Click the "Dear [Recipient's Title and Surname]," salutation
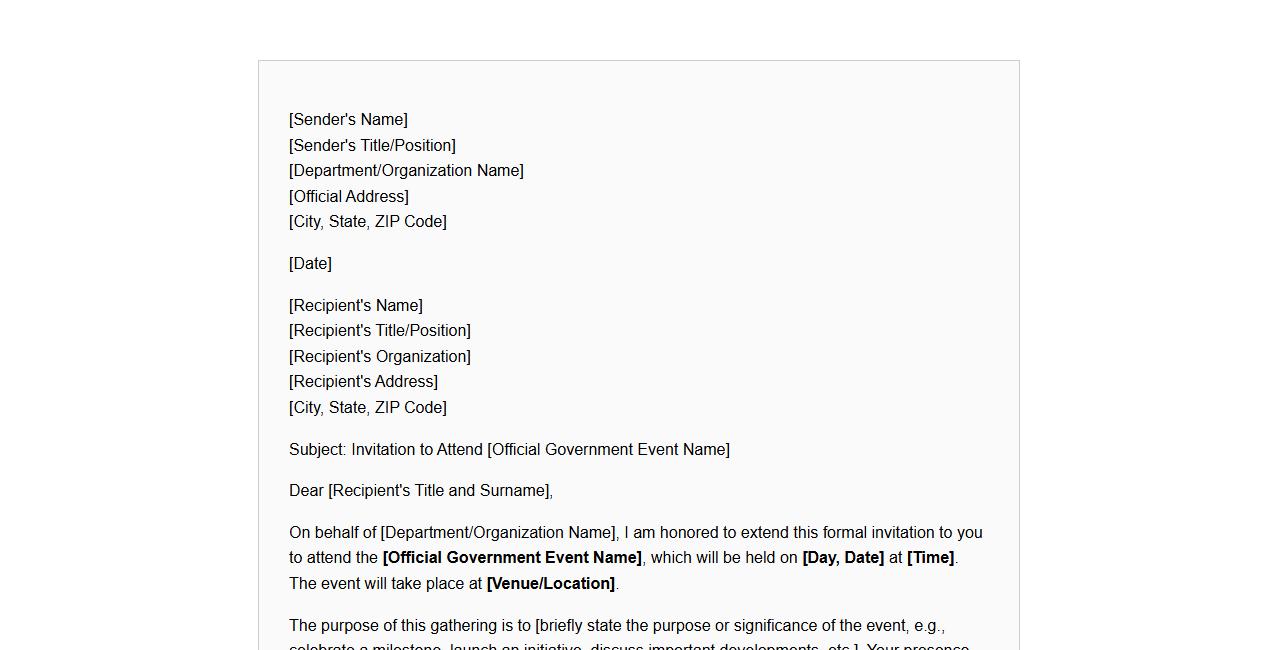 click(x=421, y=491)
